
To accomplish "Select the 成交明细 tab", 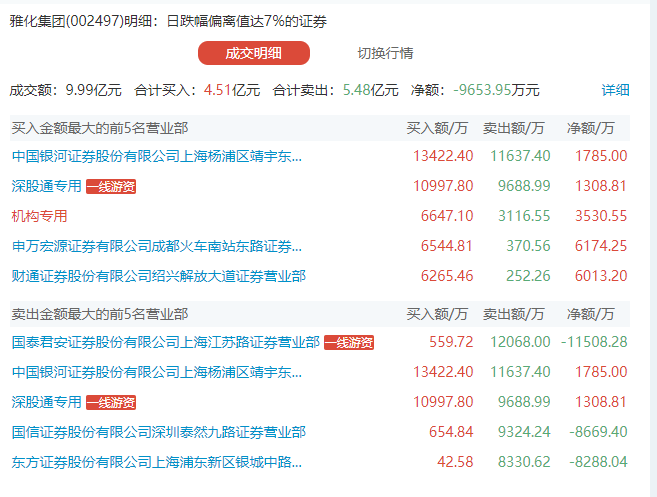I will [253, 53].
